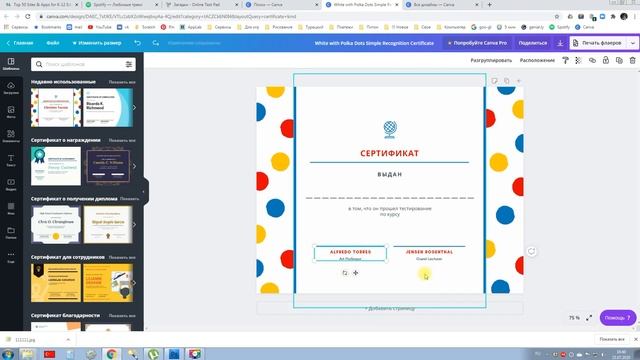Viewport: 640px width, 360px height.
Task: Show more Сертификат о награждении templates with the arrow
Action: coord(134,166)
